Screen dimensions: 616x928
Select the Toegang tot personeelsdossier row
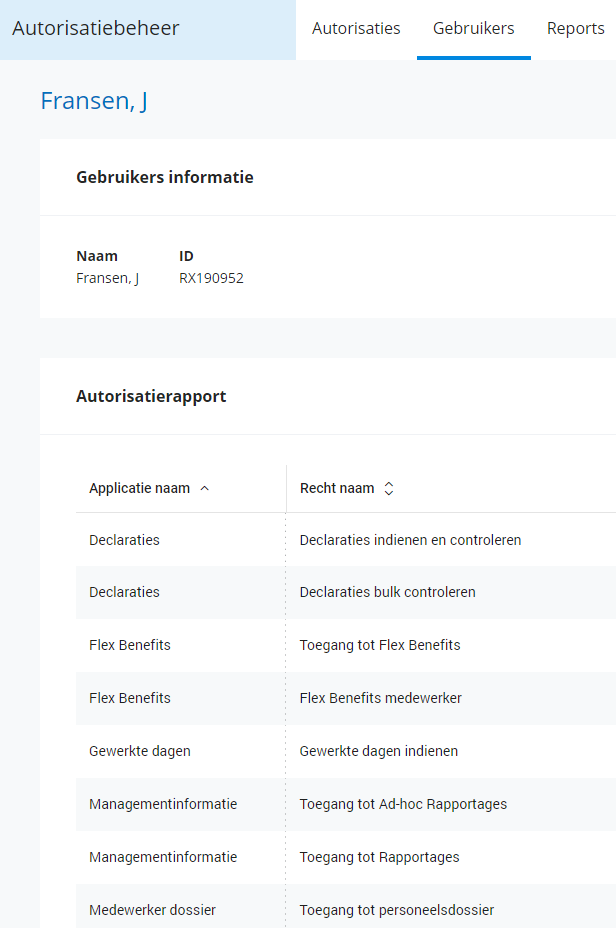coord(396,910)
